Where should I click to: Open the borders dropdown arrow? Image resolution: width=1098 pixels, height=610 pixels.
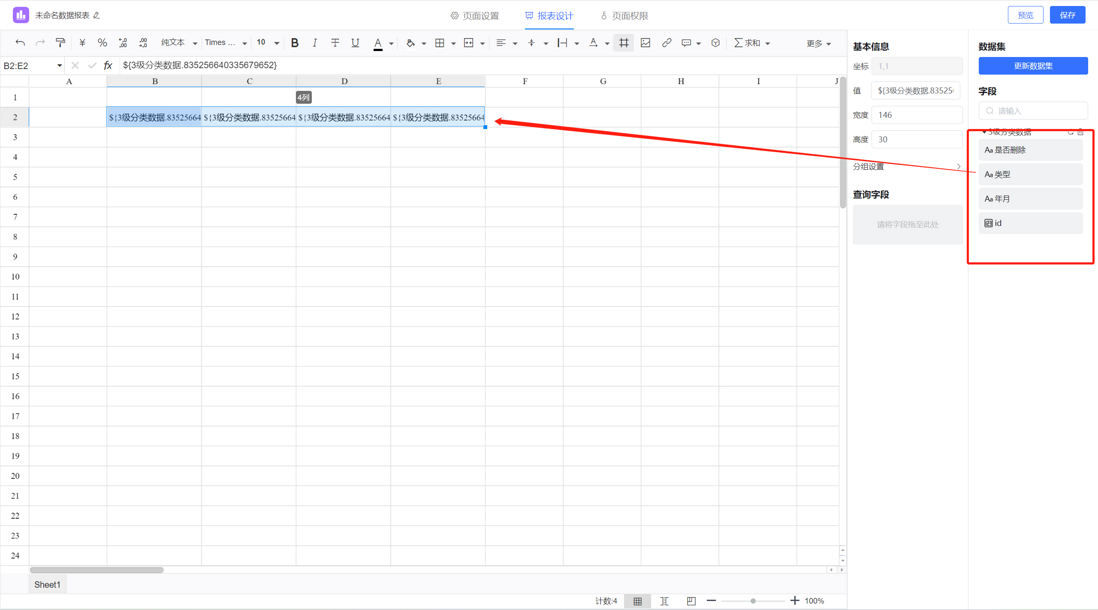pos(453,43)
